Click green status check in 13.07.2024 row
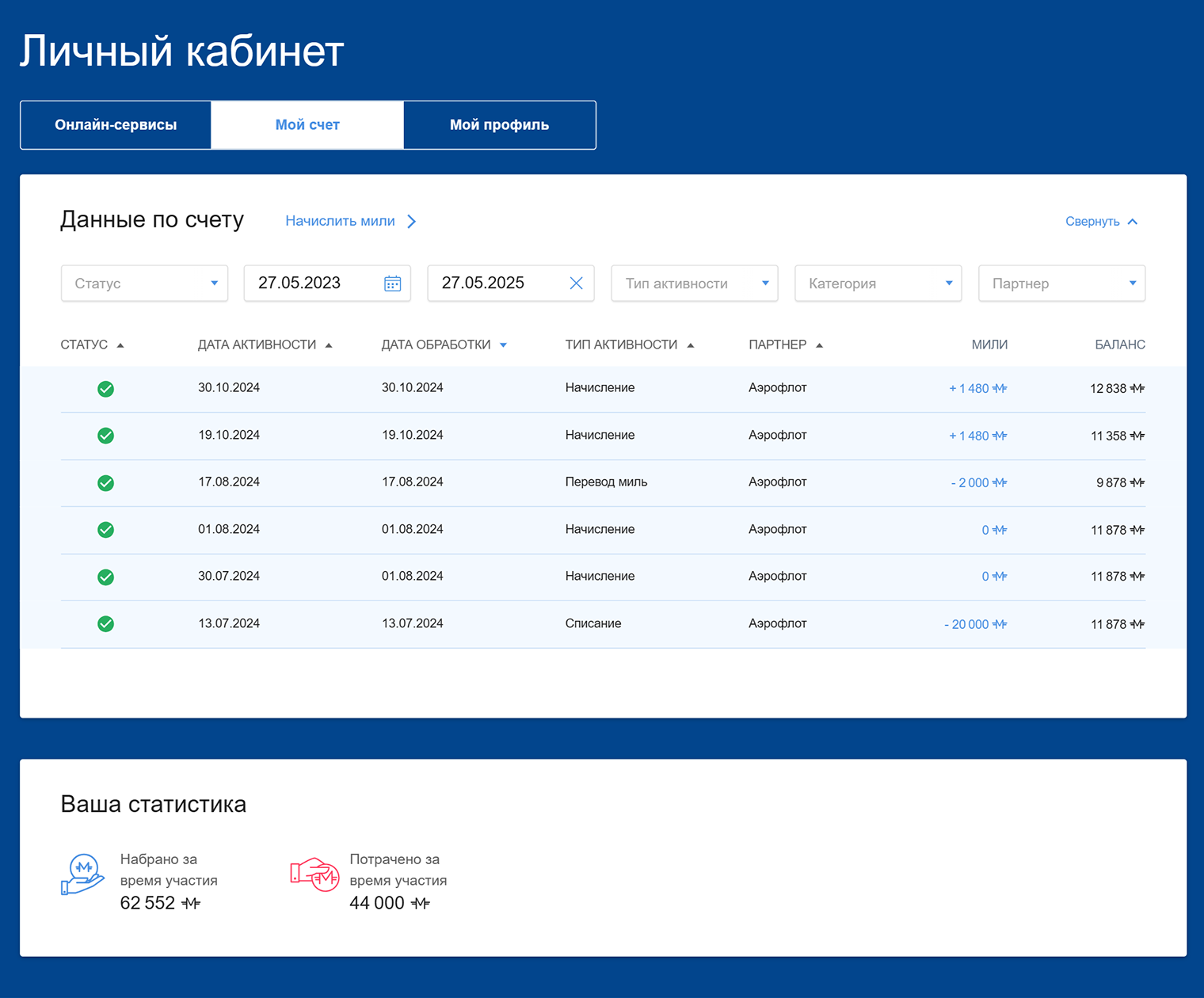1204x998 pixels. tap(105, 624)
